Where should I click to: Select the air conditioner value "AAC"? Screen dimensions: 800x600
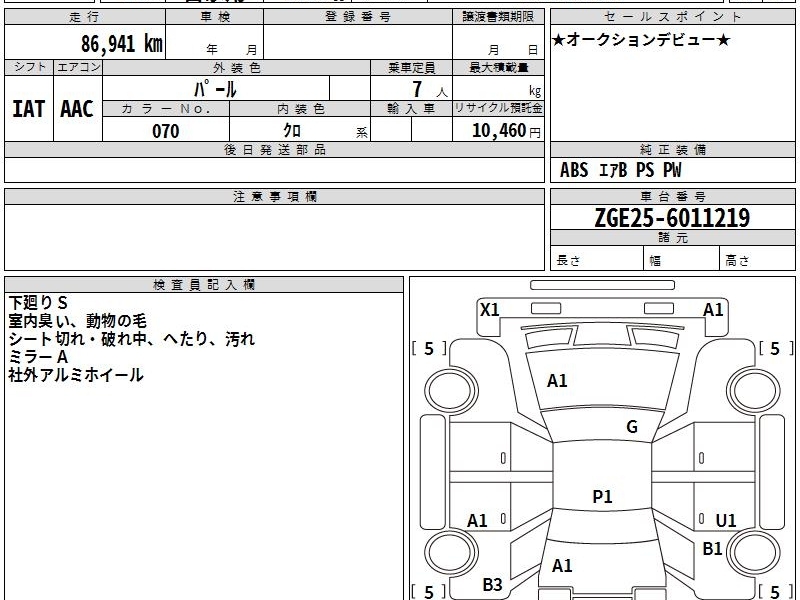[x=77, y=109]
